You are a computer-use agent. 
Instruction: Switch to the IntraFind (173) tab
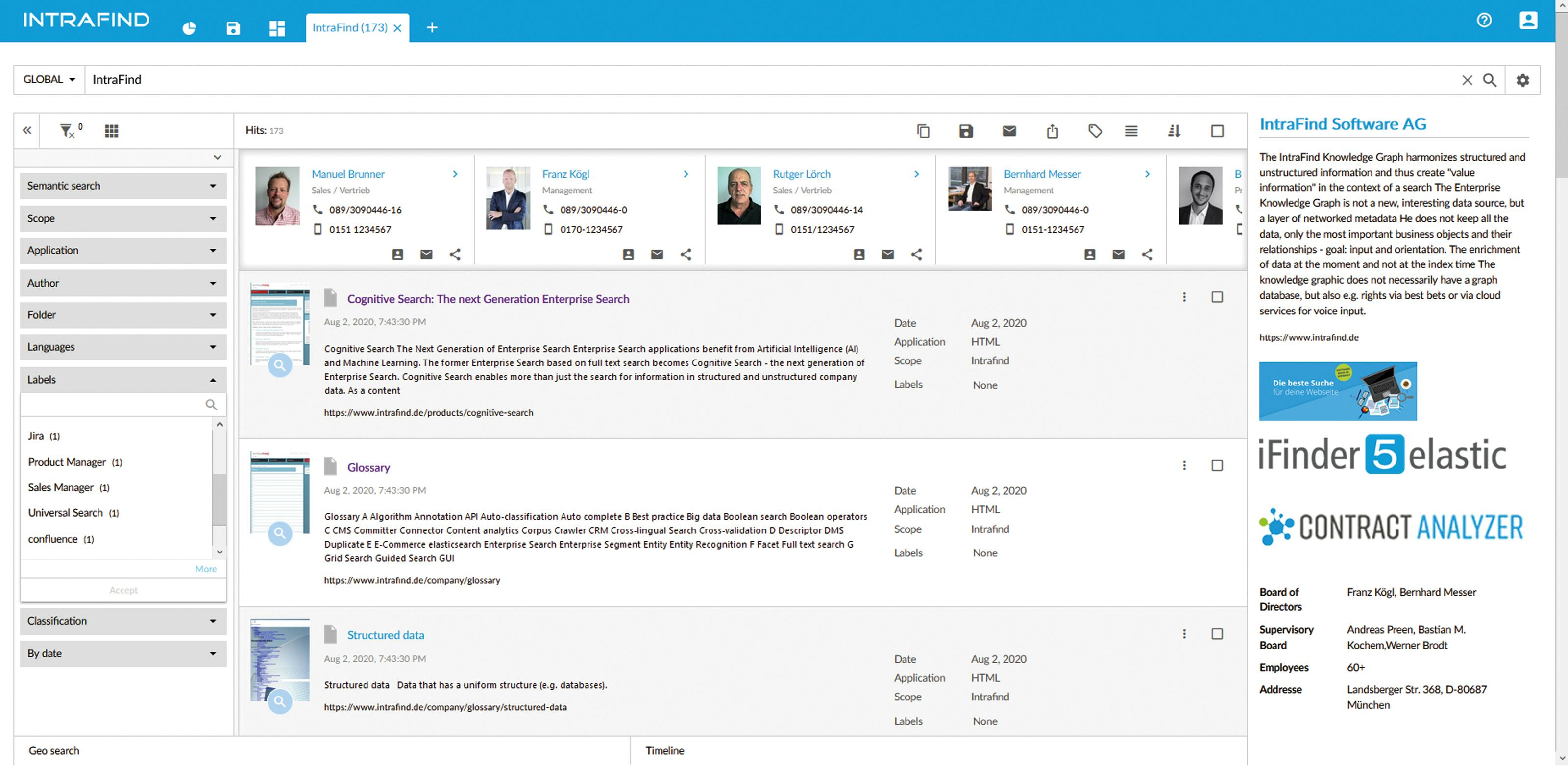(349, 28)
